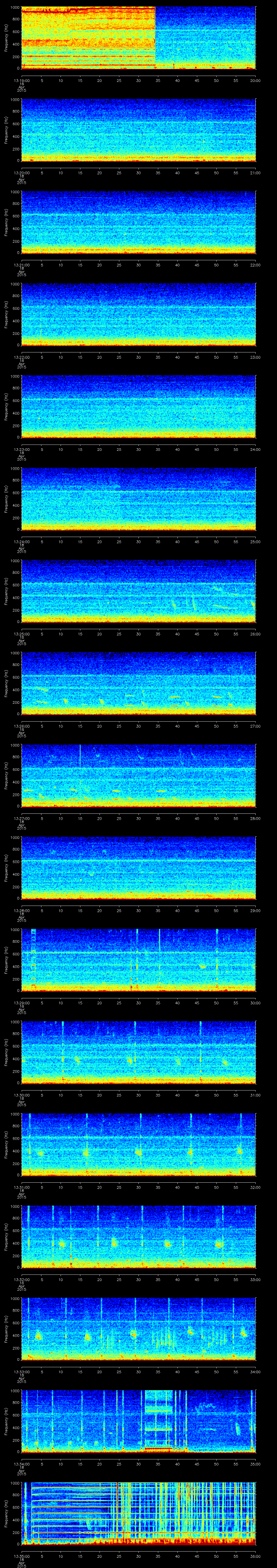Click the "35:00" end time label
Screen dimensions: 277x1568
255,1464
